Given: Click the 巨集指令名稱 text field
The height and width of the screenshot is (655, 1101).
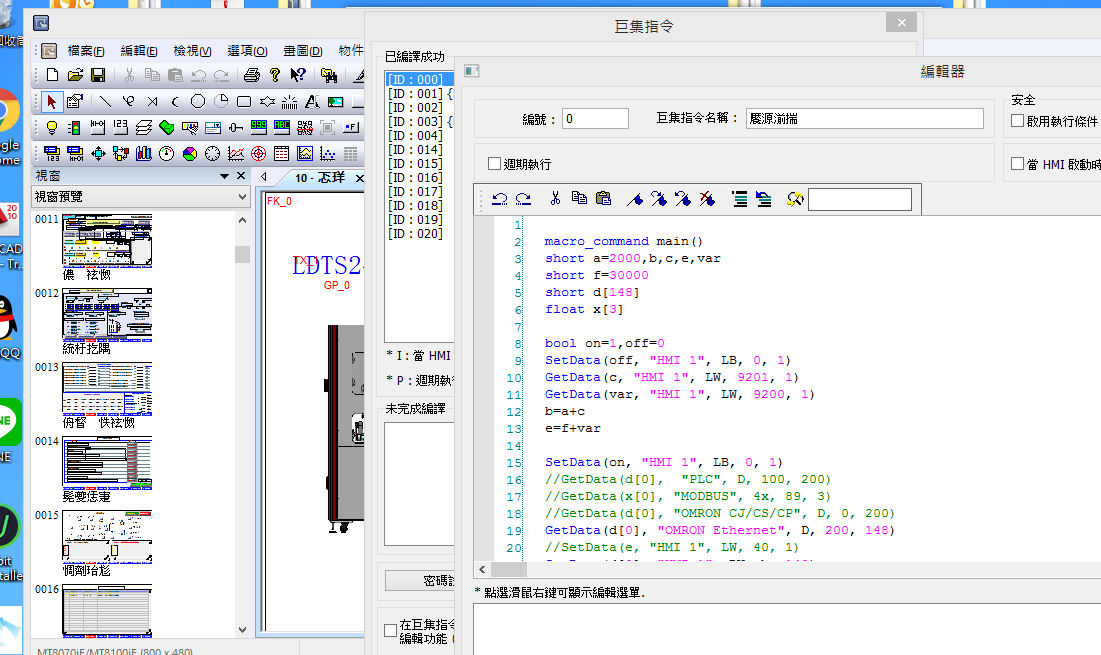Looking at the screenshot, I should (865, 119).
